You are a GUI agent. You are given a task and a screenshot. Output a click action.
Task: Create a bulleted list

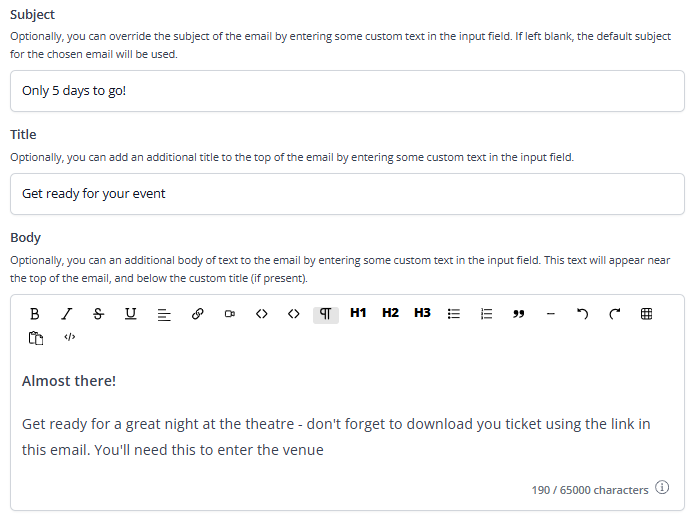click(x=454, y=313)
